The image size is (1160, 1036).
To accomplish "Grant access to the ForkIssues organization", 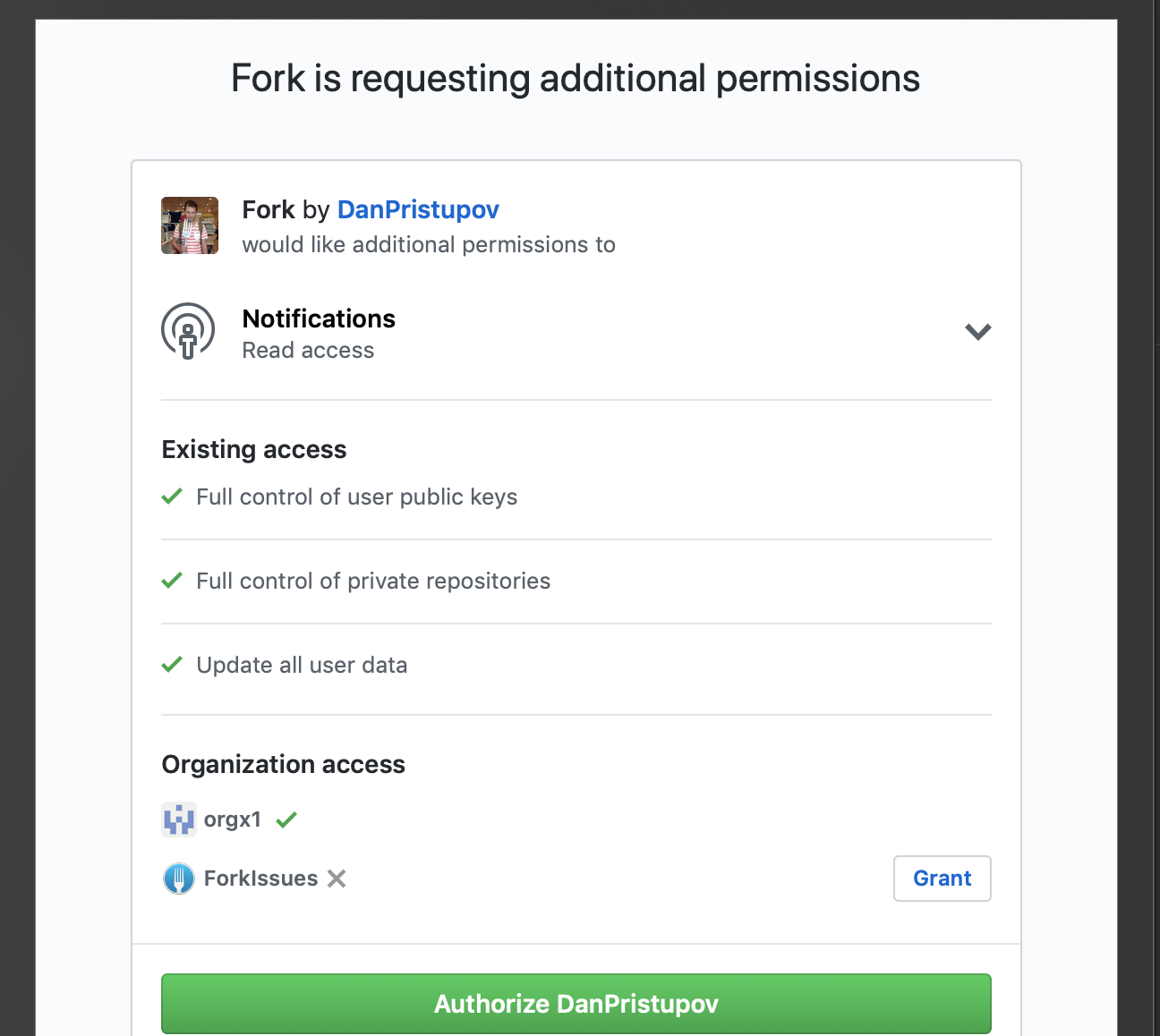I will (x=942, y=878).
